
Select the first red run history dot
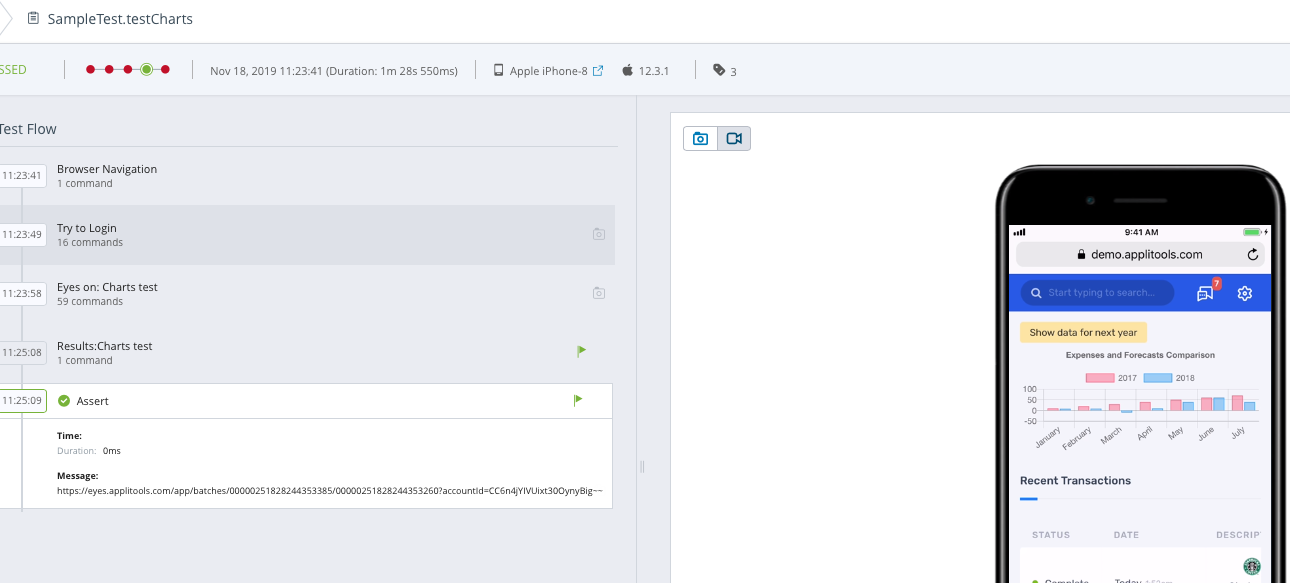[90, 69]
